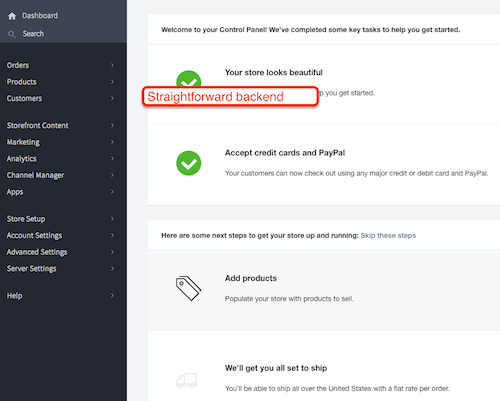This screenshot has height=401, width=500.
Task: Click the shipping truck icon
Action: (187, 380)
